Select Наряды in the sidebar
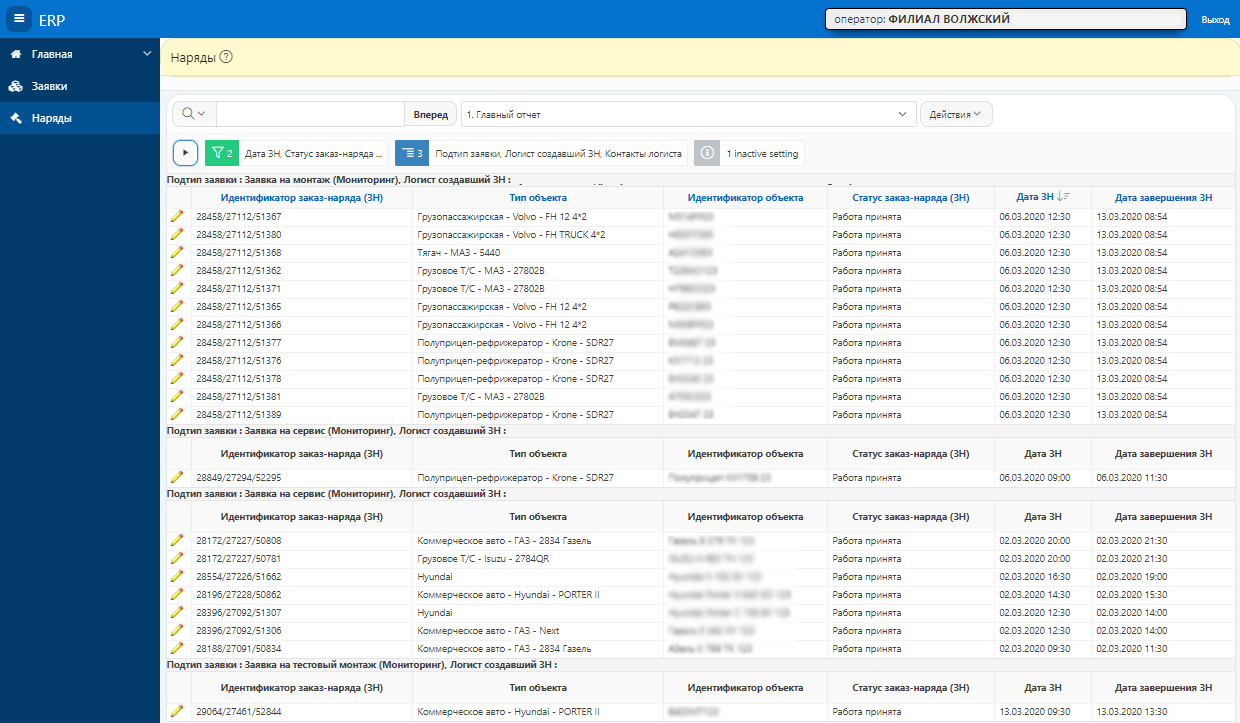 coord(51,118)
